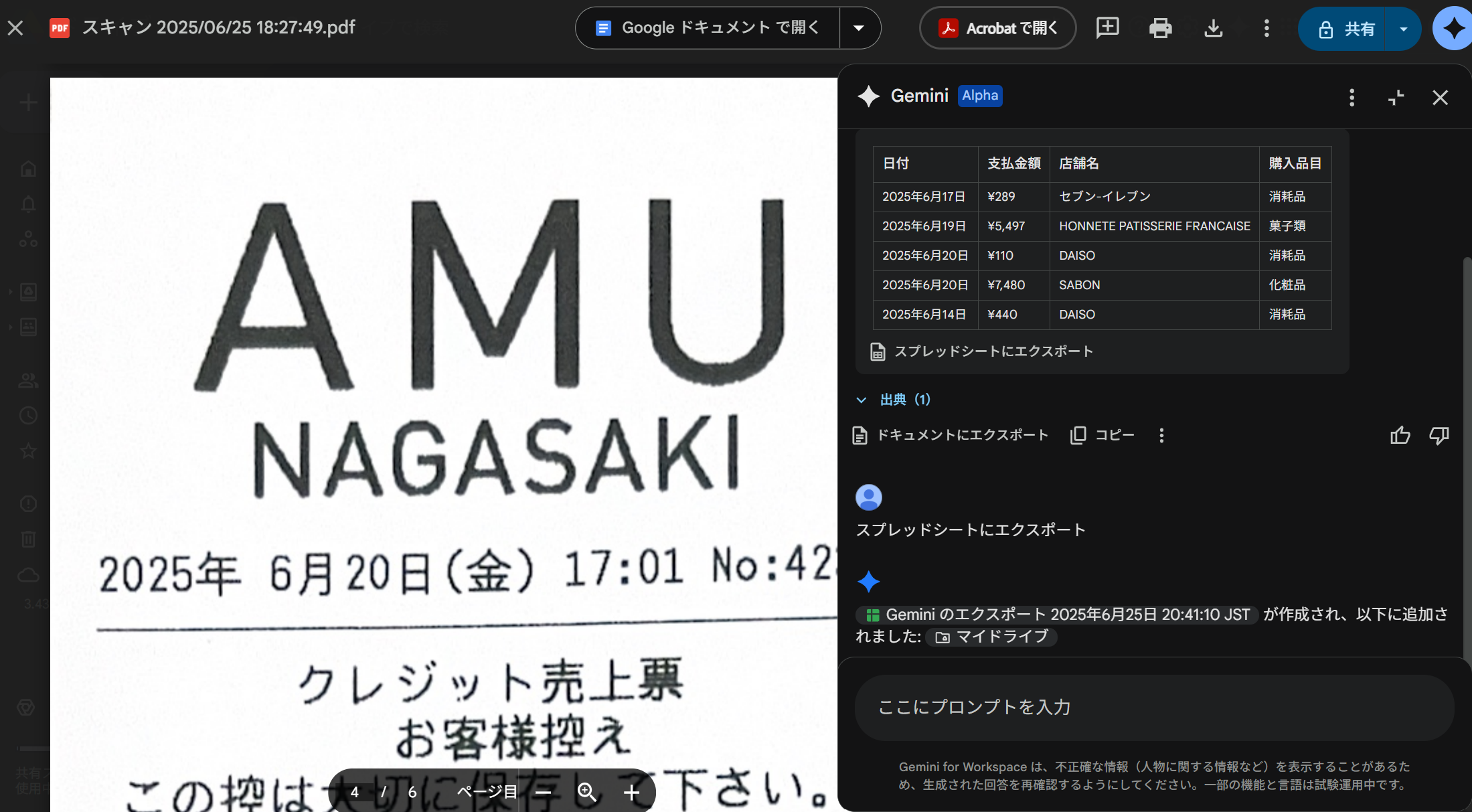Click the Alpha badge next to Gemini
1472x812 pixels.
point(980,96)
